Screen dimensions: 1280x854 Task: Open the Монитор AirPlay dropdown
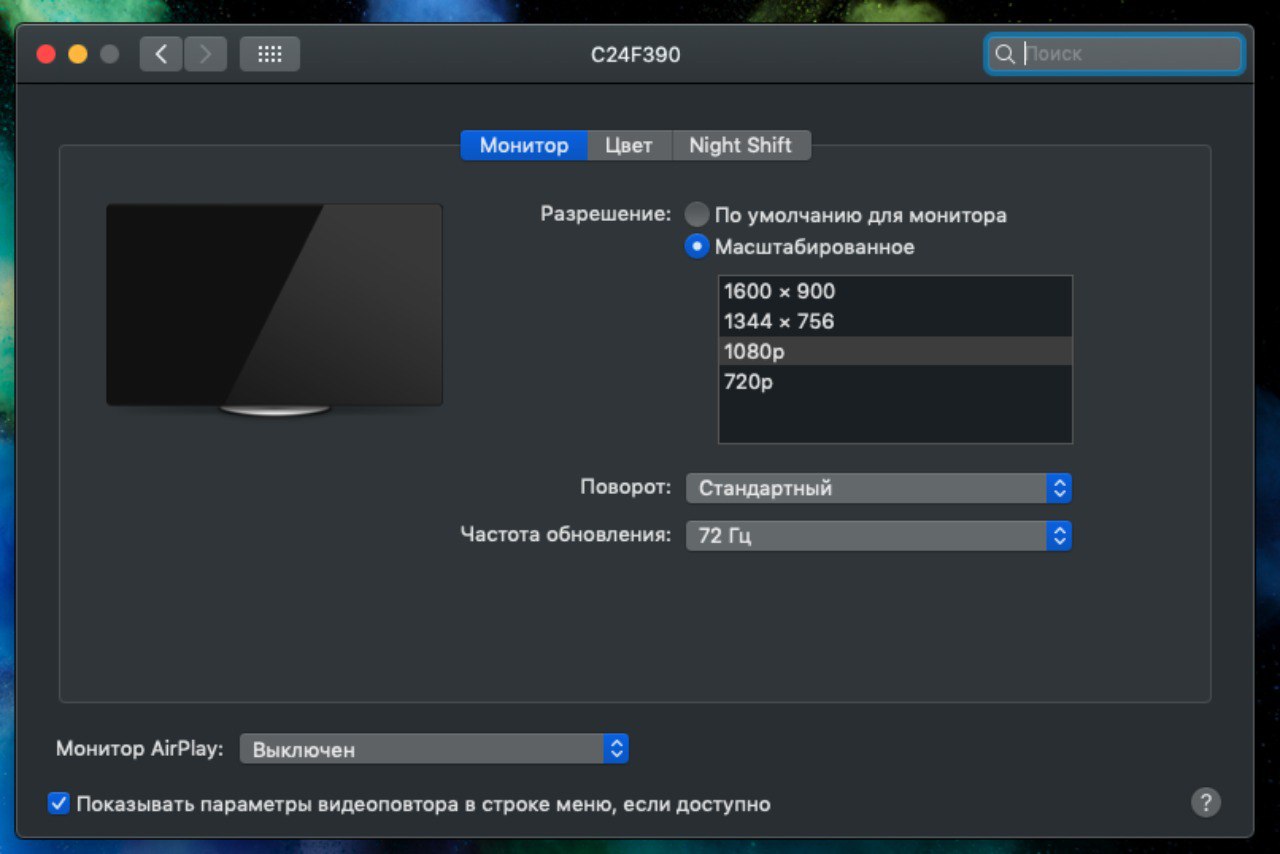(x=434, y=748)
